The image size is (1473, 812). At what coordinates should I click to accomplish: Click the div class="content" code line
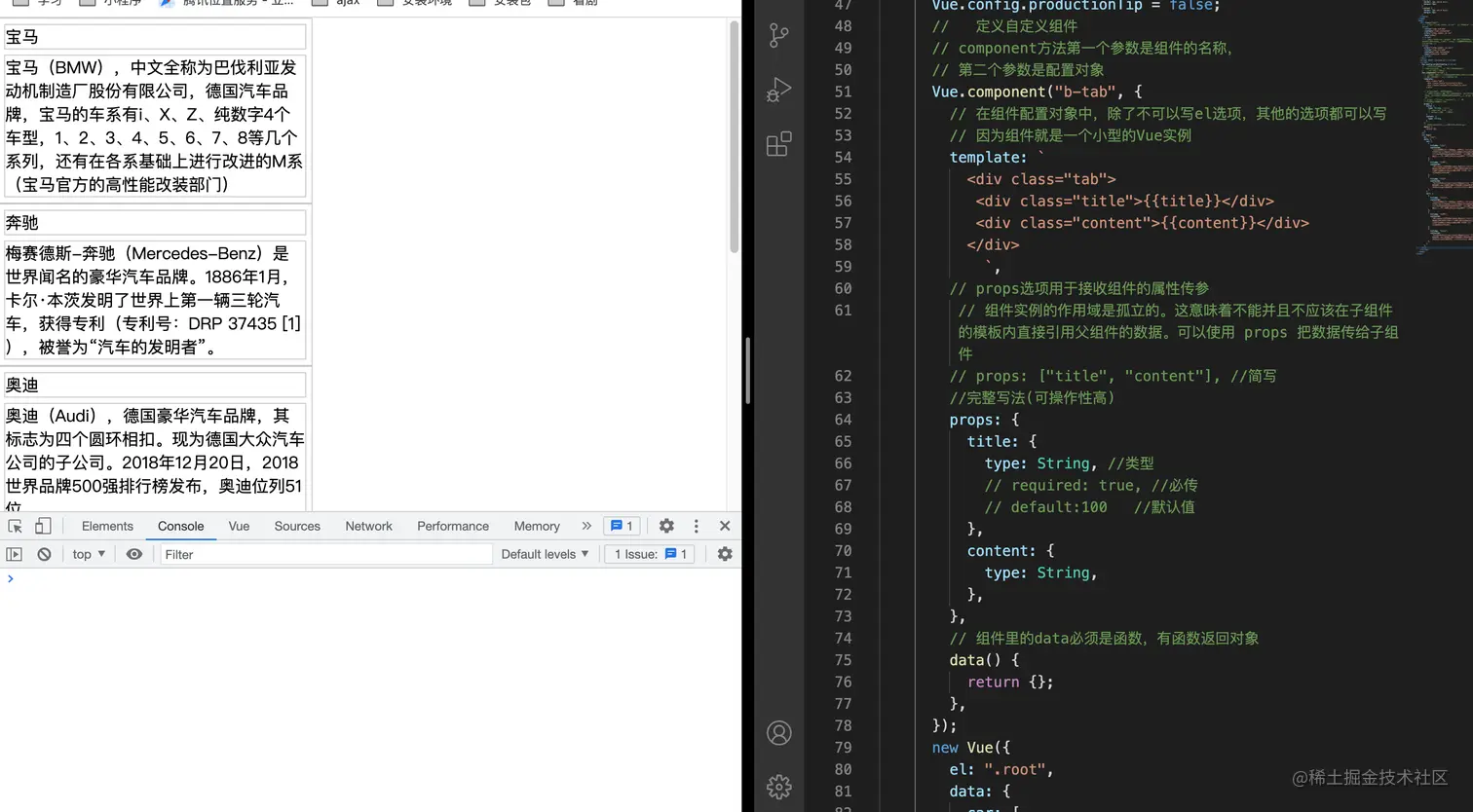click(x=1143, y=223)
